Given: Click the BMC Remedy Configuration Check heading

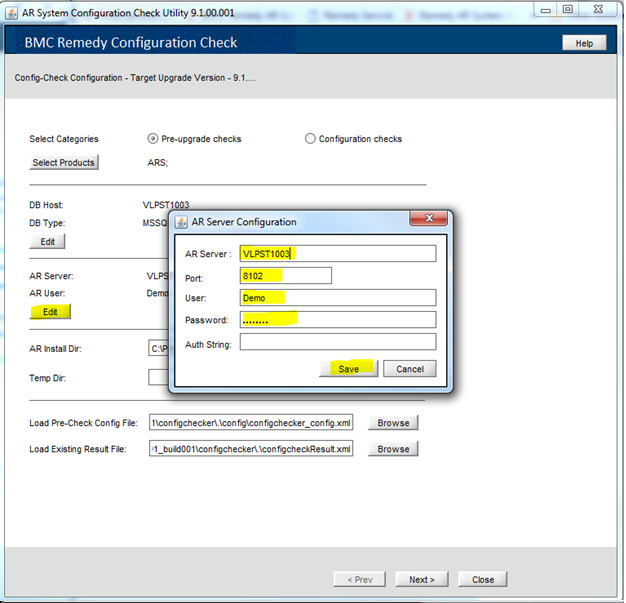Looking at the screenshot, I should pyautogui.click(x=131, y=42).
